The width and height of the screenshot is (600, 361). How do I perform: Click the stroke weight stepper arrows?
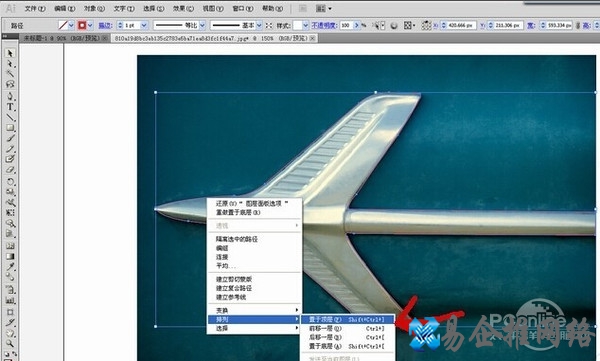(120, 26)
